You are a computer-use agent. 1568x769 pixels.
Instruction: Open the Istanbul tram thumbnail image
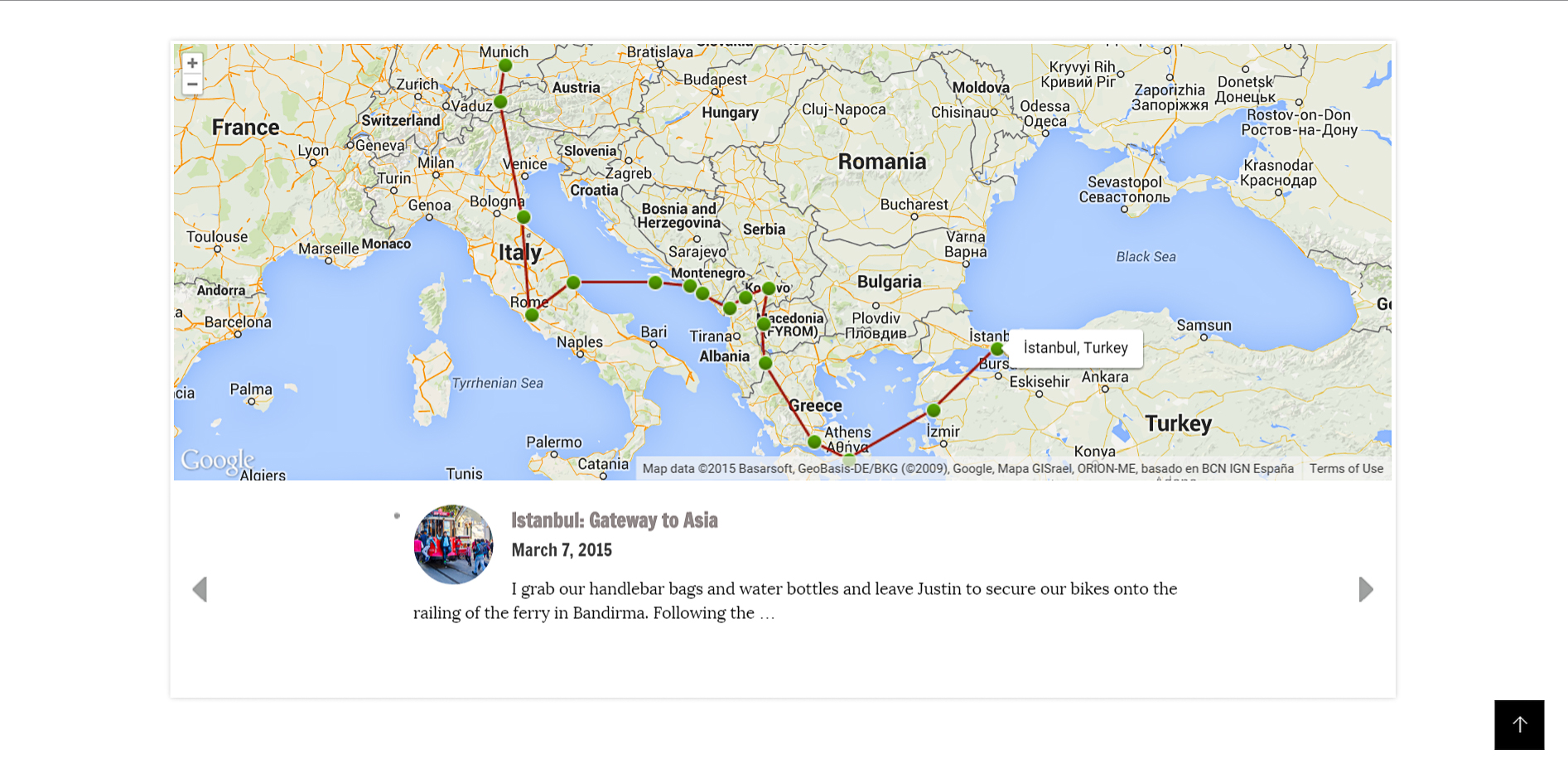coord(453,544)
